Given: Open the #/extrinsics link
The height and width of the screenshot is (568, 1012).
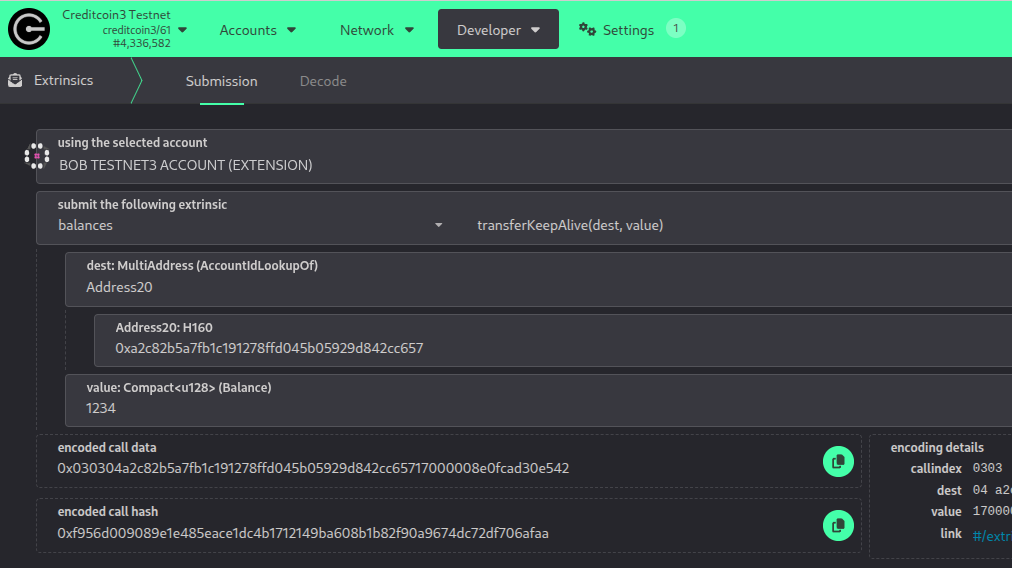Looking at the screenshot, I should tap(991, 535).
